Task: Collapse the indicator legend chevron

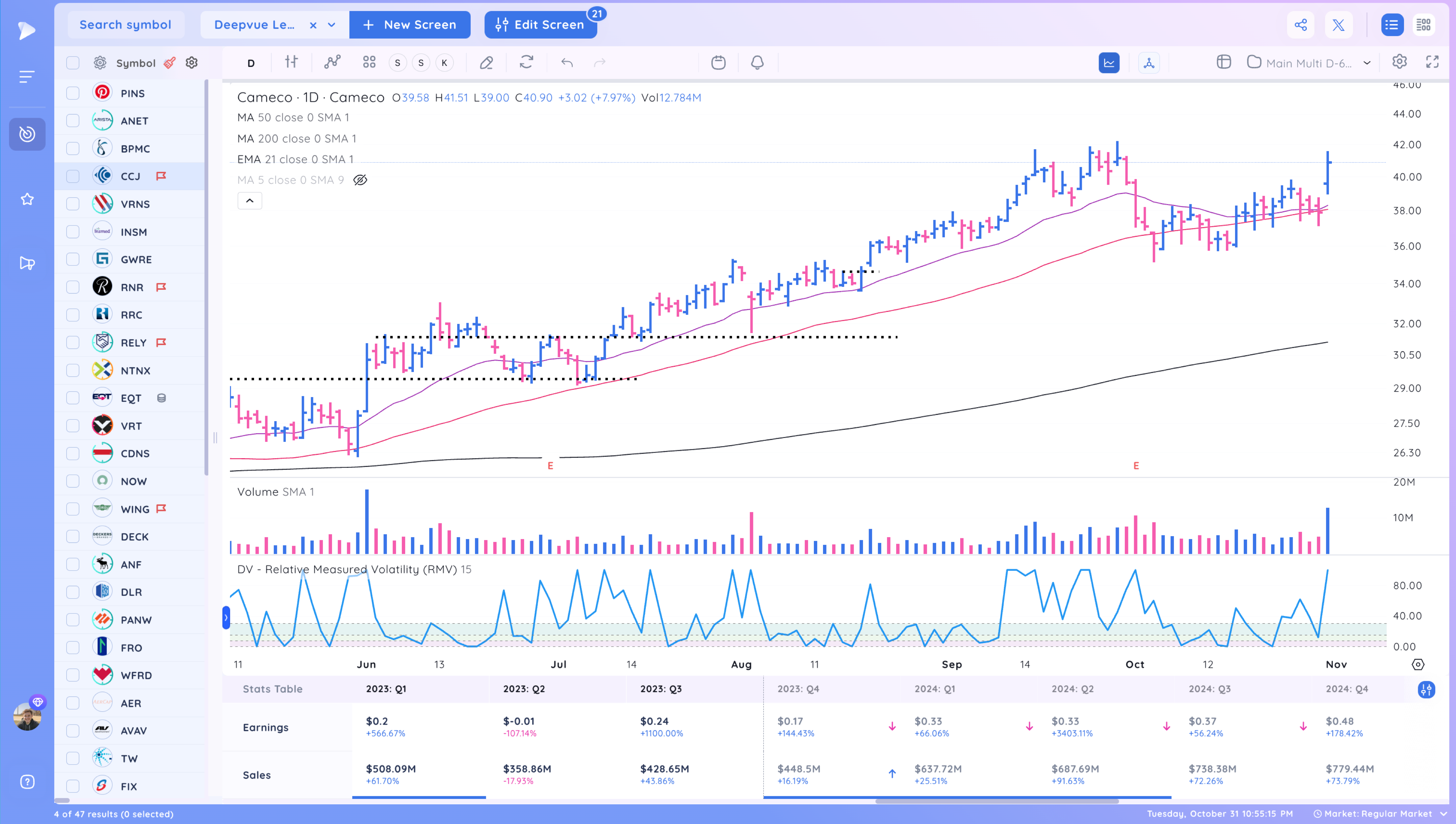Action: pyautogui.click(x=250, y=201)
